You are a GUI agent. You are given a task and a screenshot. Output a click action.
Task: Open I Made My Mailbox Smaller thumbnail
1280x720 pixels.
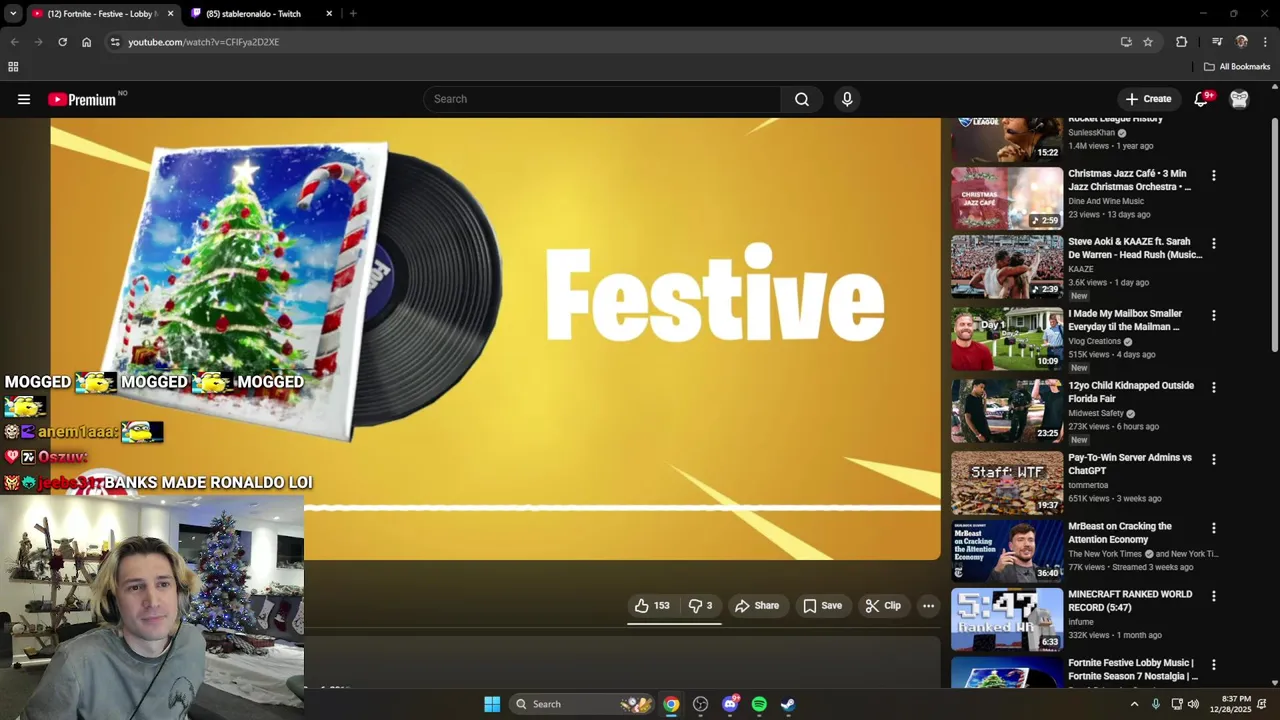point(1007,339)
